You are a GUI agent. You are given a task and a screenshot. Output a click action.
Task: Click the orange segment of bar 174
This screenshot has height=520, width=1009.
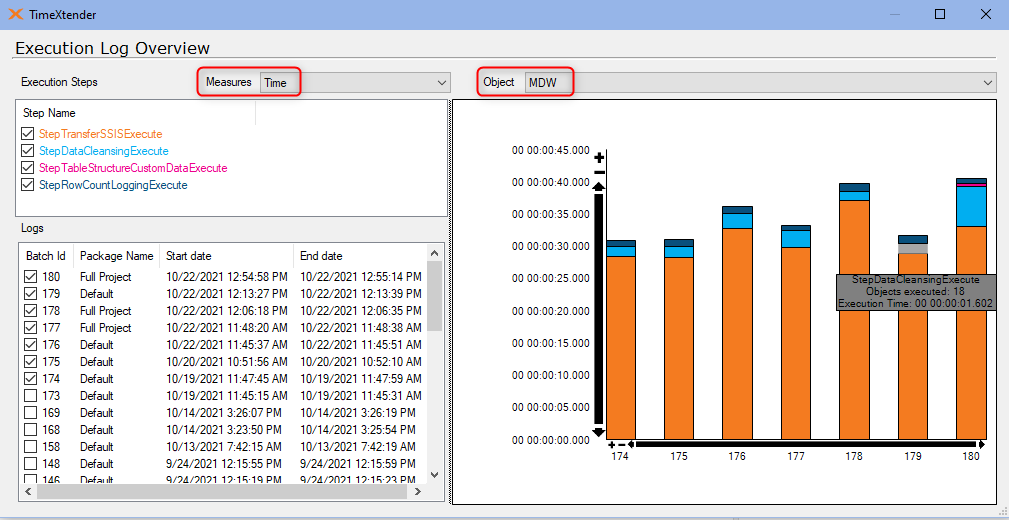[621, 348]
